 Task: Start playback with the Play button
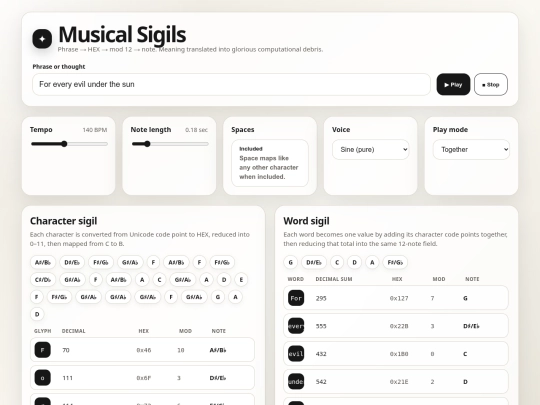[x=453, y=84]
